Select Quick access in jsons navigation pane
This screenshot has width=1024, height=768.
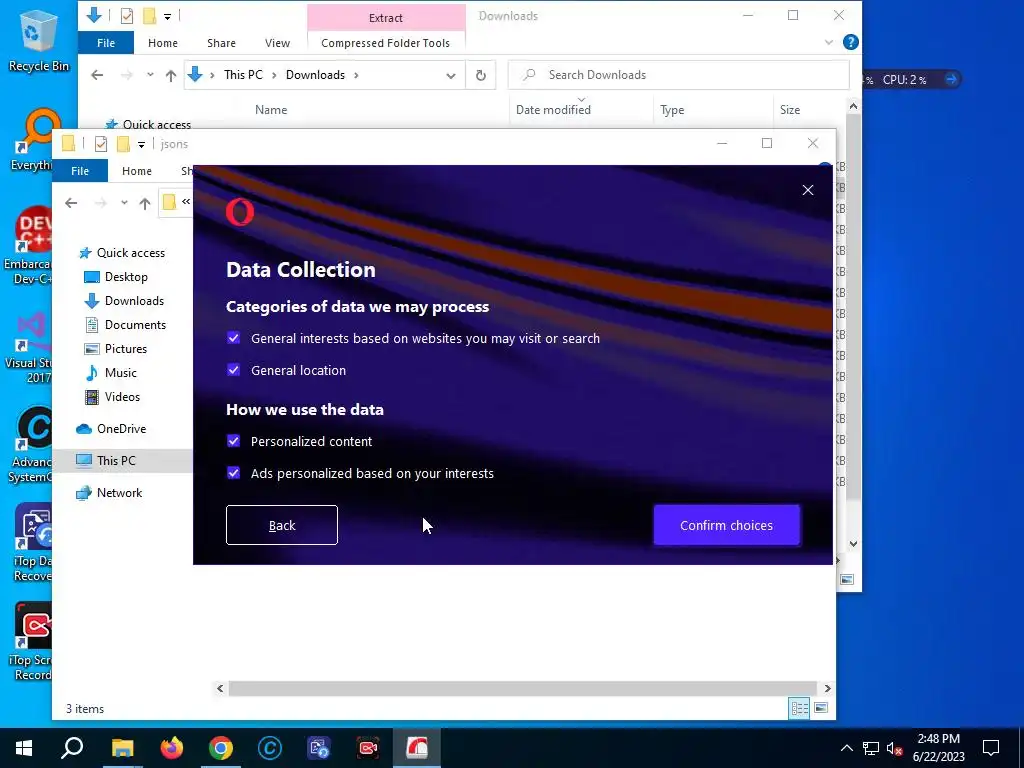pyautogui.click(x=131, y=253)
